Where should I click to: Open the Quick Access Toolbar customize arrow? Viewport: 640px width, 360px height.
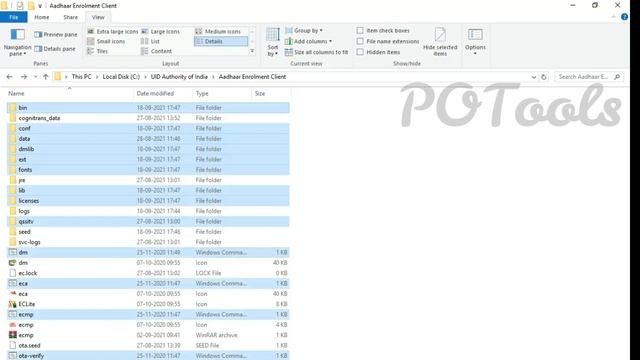point(40,6)
